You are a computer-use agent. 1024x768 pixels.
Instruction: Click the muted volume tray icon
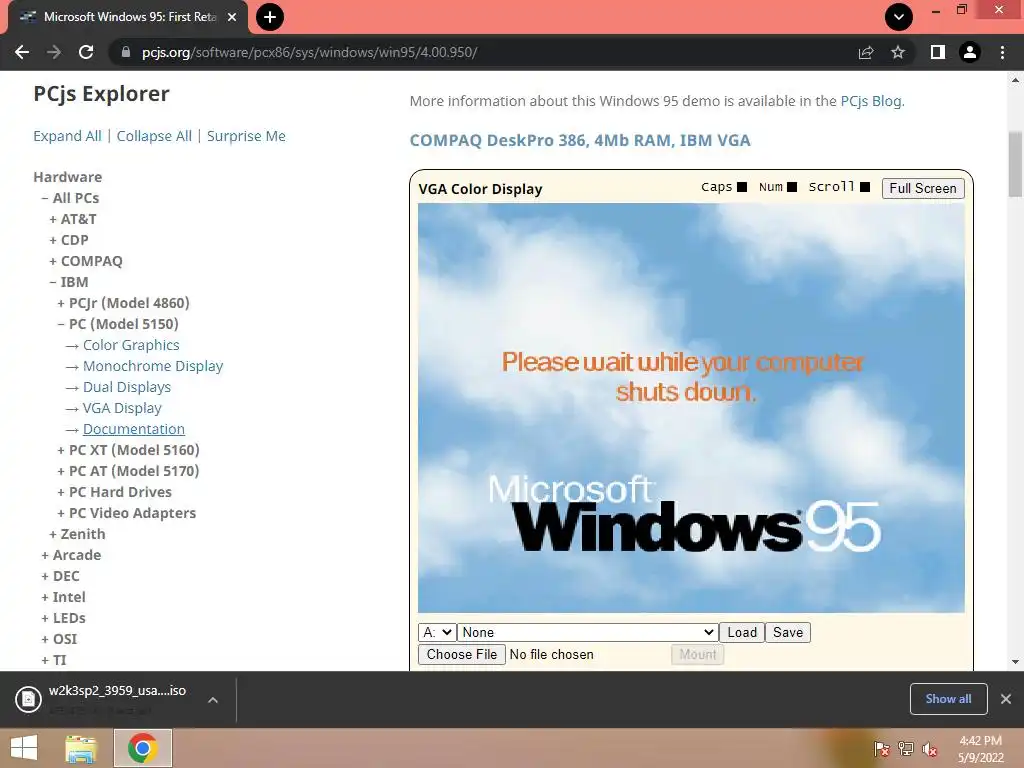coord(930,749)
